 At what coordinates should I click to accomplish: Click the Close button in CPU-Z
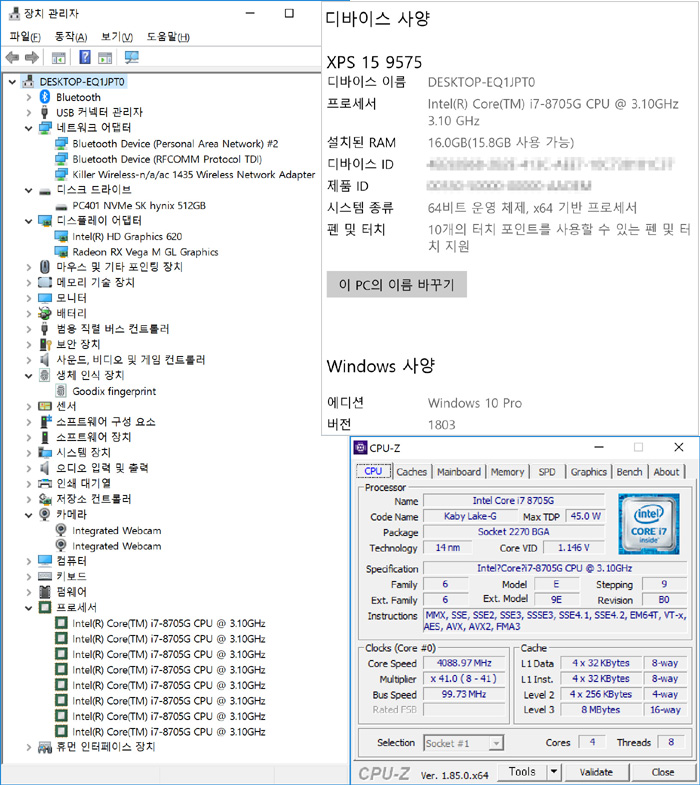coord(663,772)
